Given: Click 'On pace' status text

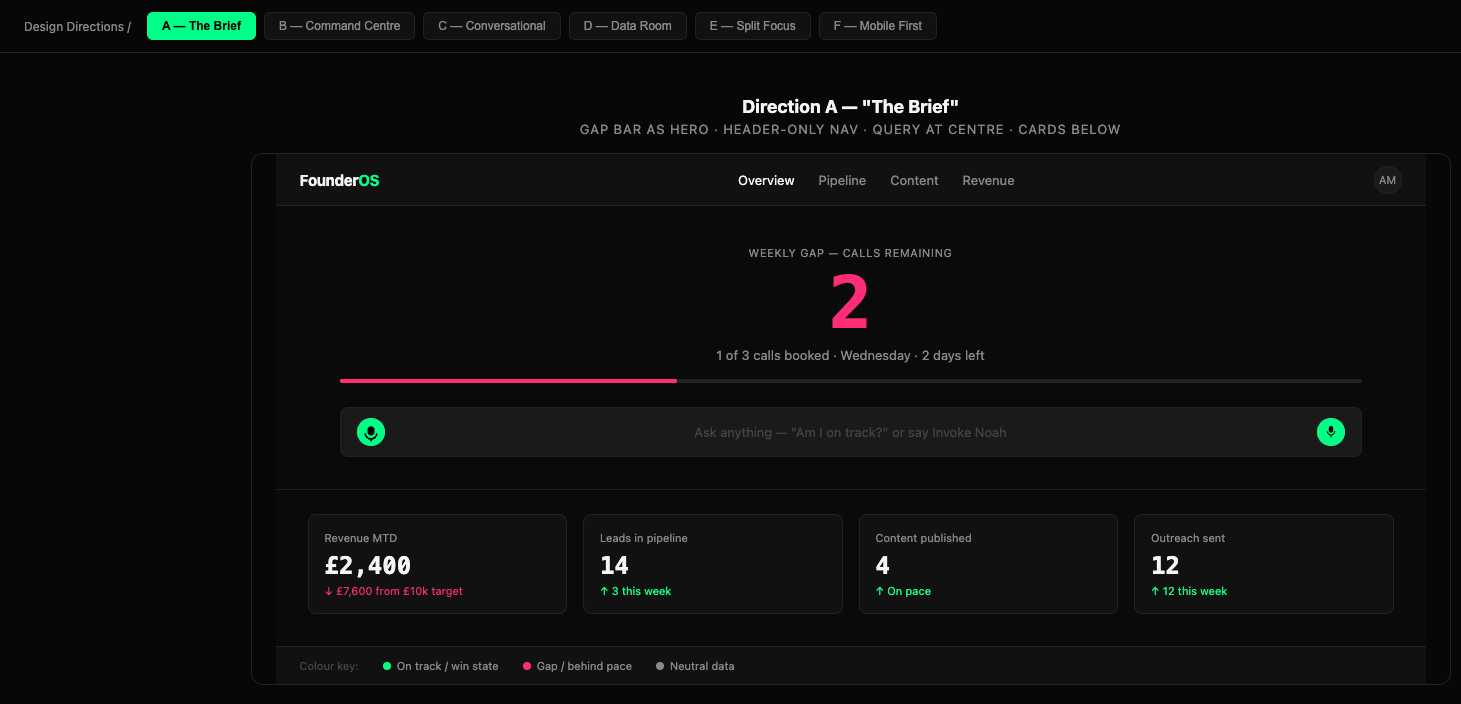Looking at the screenshot, I should point(909,591).
